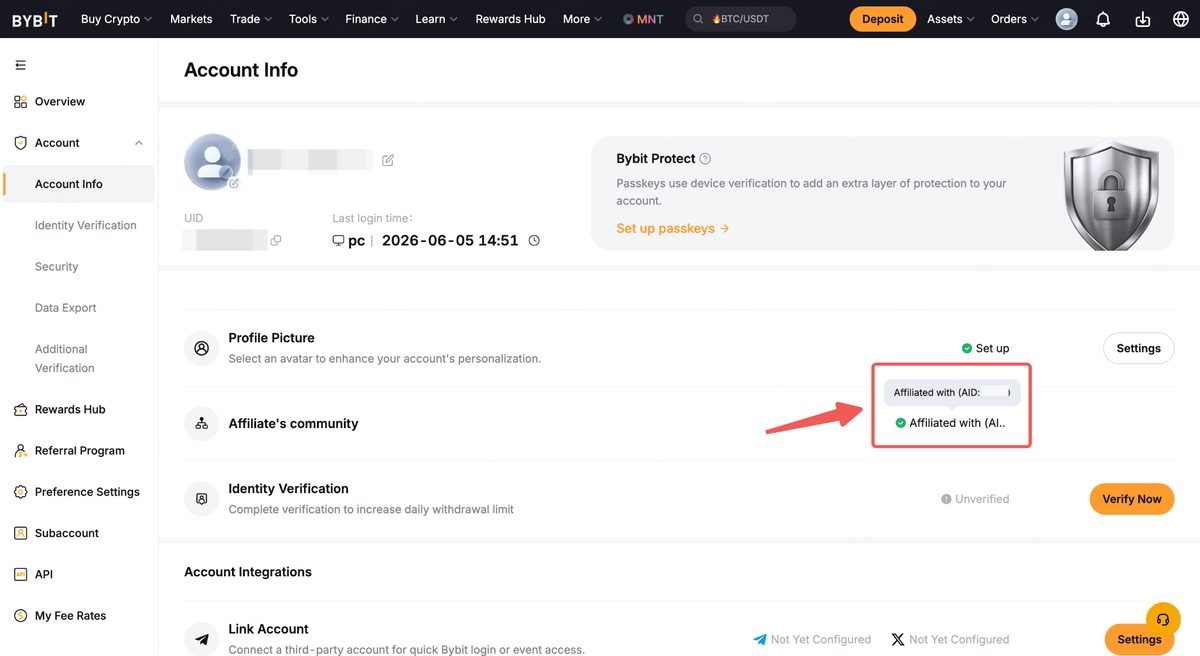Expand the Finance dropdown menu
This screenshot has height=656, width=1200.
click(371, 19)
